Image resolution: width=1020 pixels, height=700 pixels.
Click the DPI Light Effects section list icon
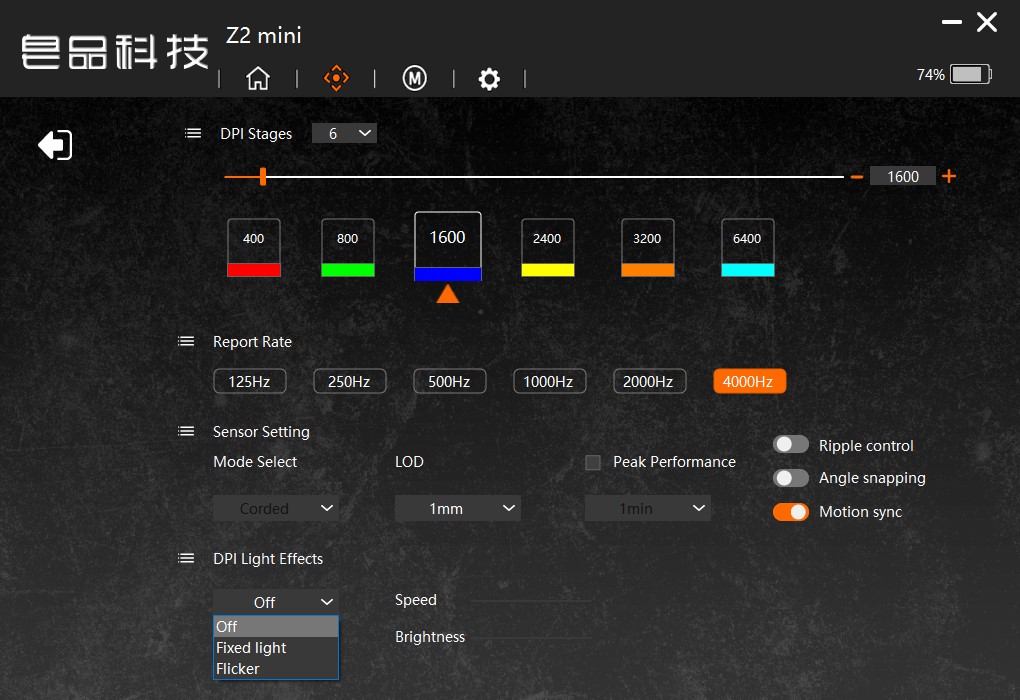[186, 558]
